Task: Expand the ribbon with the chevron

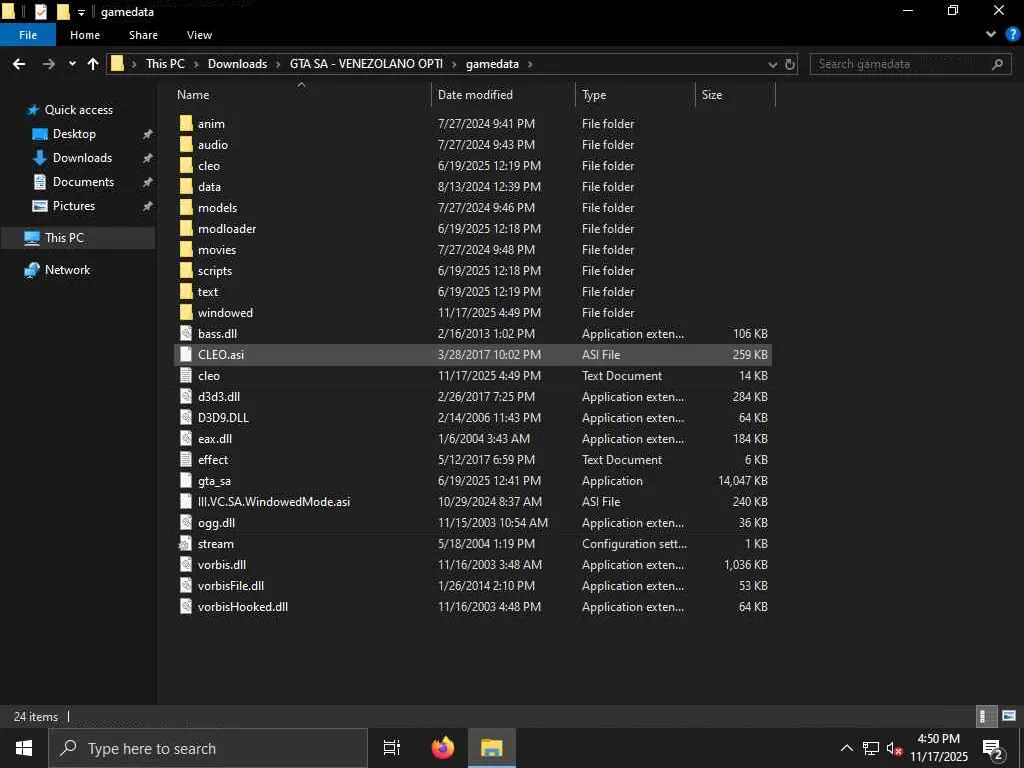Action: pos(991,35)
